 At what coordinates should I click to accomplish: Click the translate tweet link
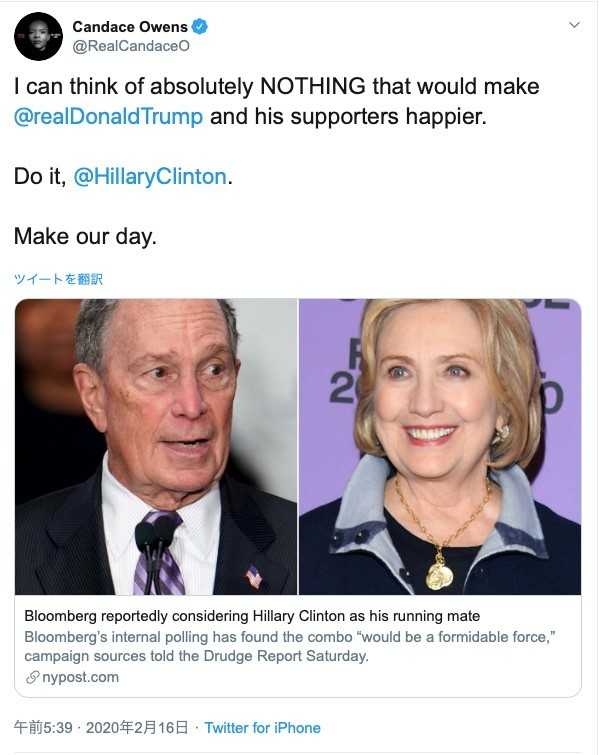coord(58,279)
